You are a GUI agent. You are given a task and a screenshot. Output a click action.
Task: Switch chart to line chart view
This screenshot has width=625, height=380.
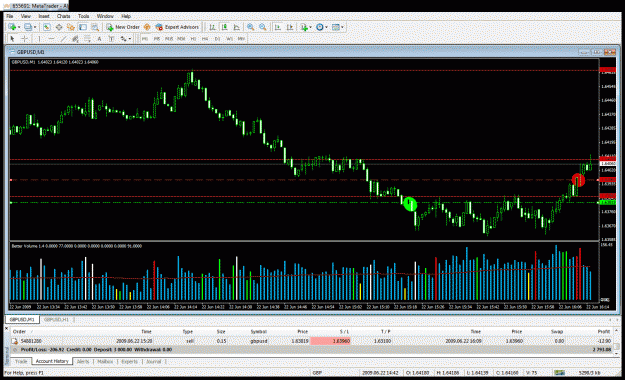(237, 27)
